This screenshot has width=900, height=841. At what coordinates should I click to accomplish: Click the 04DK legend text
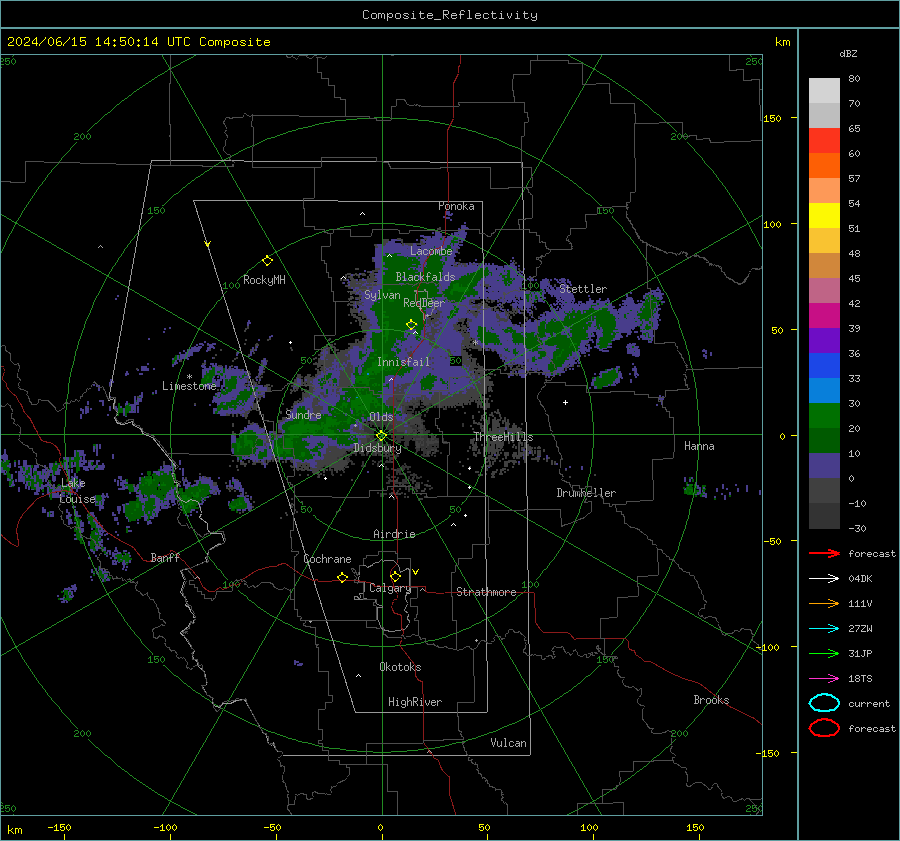point(860,578)
